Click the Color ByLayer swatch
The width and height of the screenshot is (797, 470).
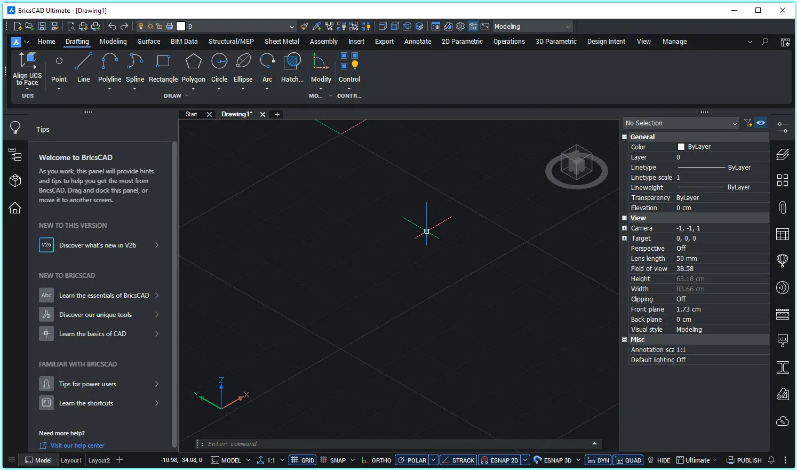[681, 146]
